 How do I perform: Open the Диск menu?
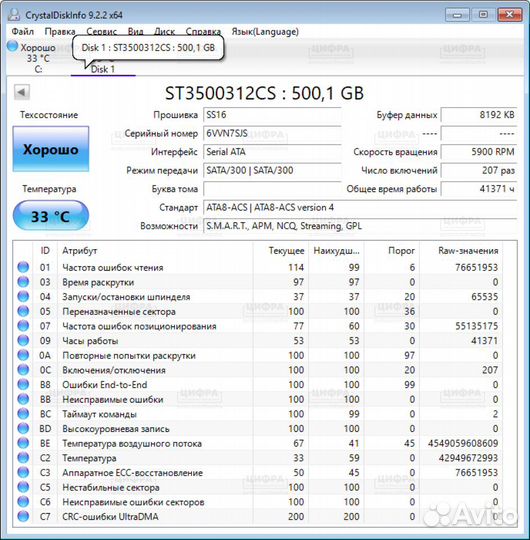[164, 32]
